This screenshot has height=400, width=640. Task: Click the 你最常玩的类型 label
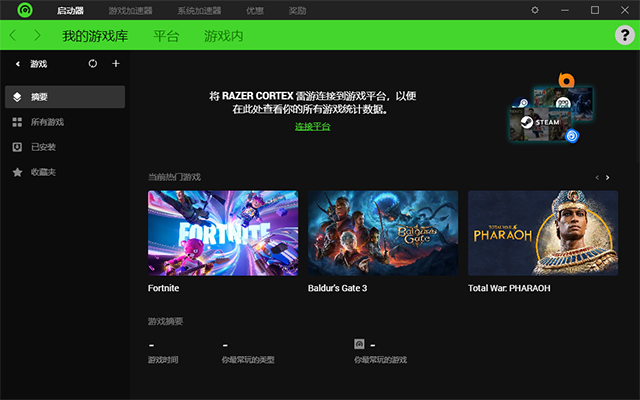tap(248, 360)
